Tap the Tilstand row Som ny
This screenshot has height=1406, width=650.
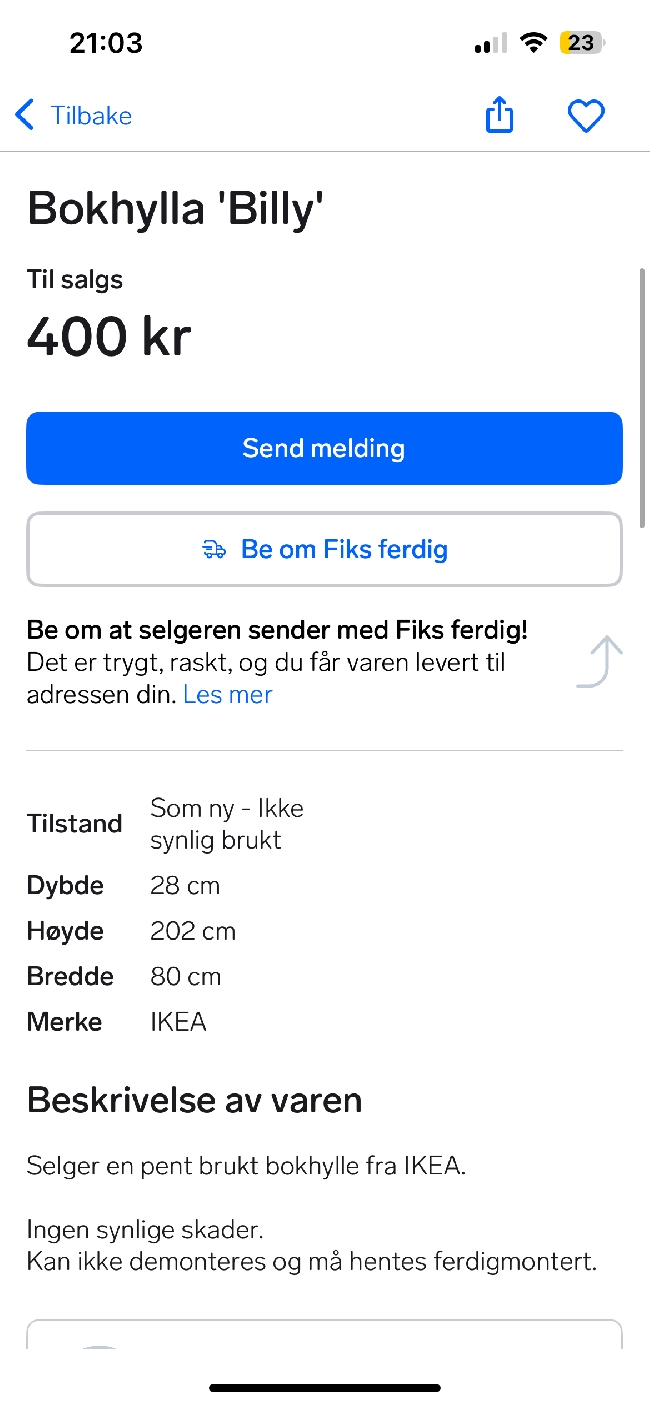[x=226, y=823]
